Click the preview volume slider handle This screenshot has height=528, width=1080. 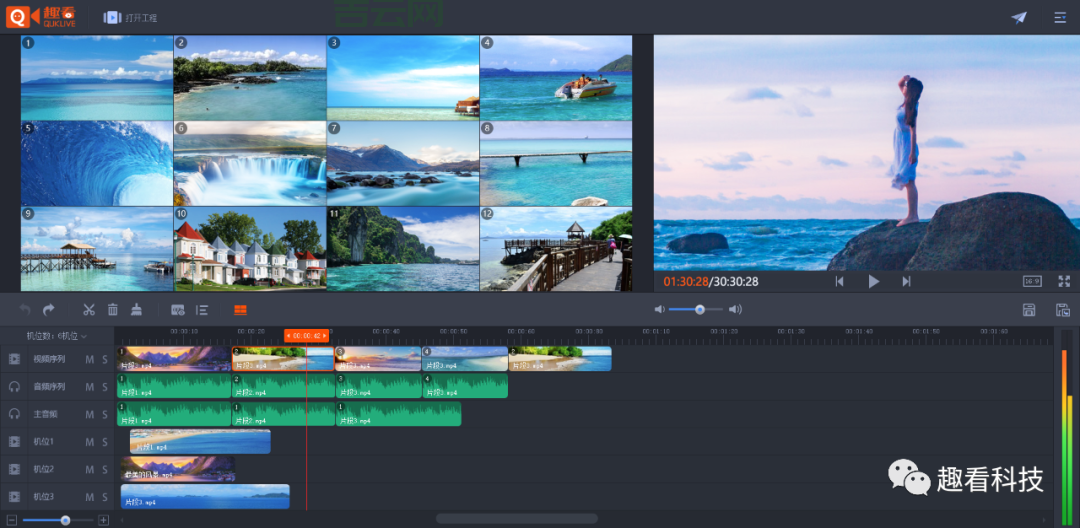(700, 310)
